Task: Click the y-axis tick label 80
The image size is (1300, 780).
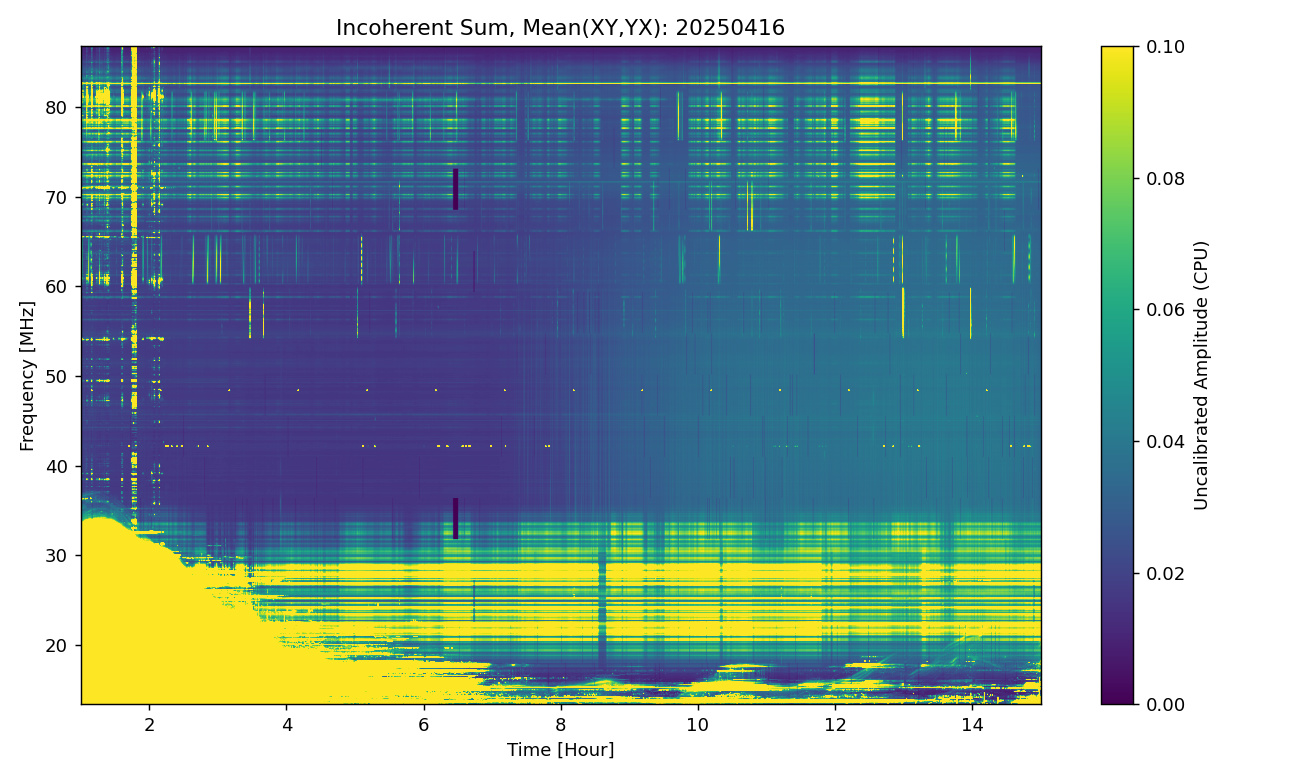Action: pyautogui.click(x=58, y=108)
